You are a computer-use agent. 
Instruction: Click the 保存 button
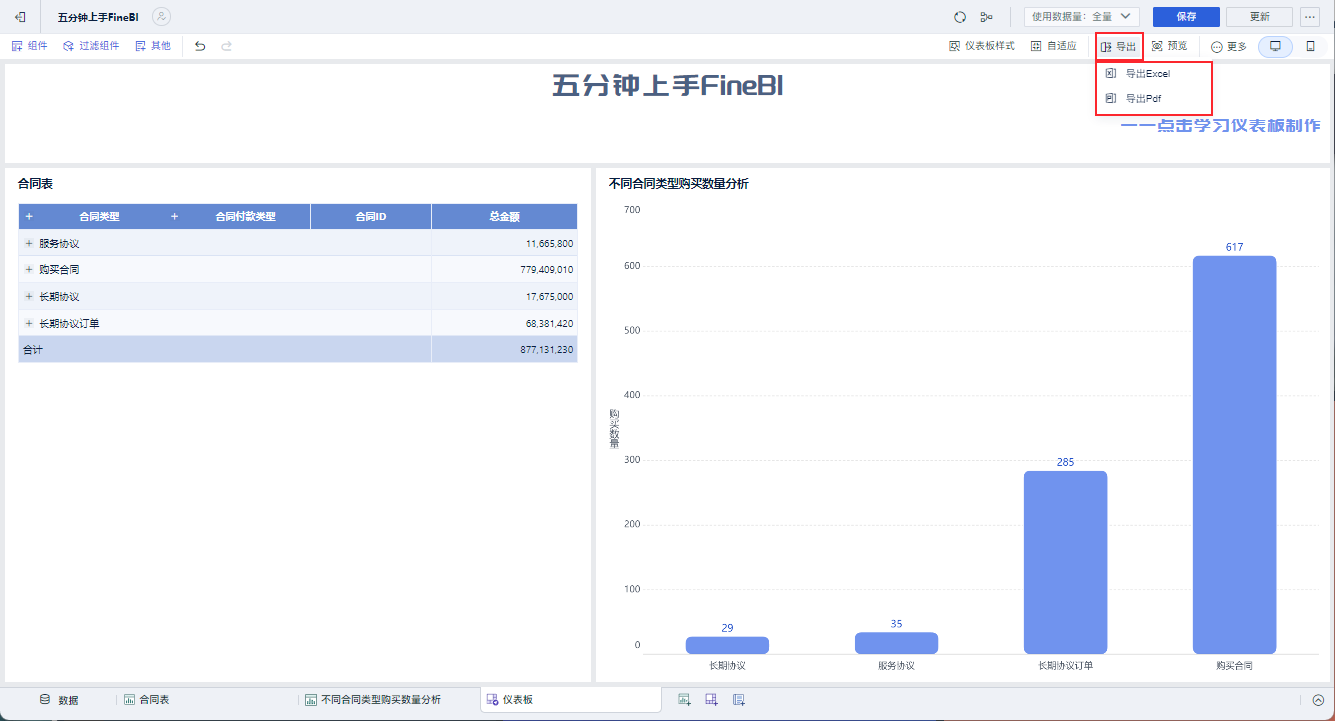tap(1186, 17)
